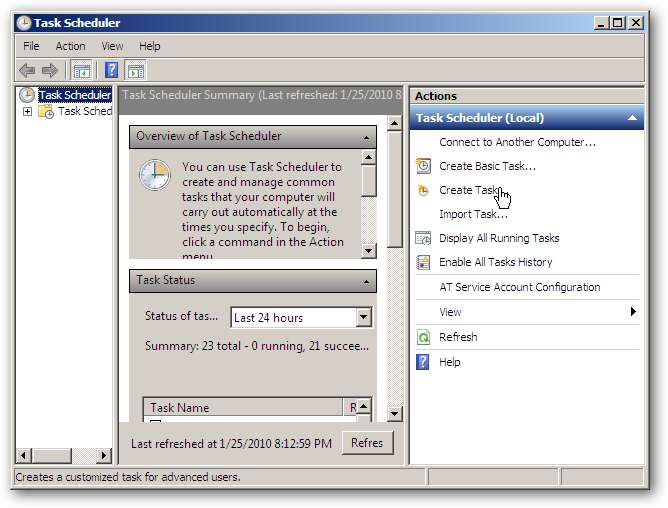The image size is (668, 508).
Task: Click scroll up arrow of summary pane scrollbar
Action: [394, 124]
